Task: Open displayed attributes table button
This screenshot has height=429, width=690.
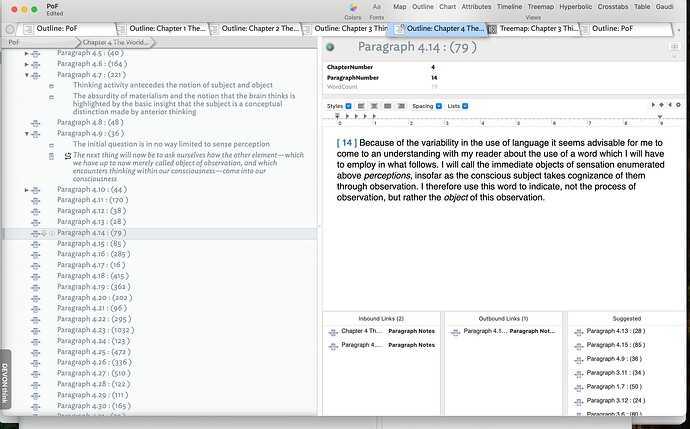Action: 673,46
